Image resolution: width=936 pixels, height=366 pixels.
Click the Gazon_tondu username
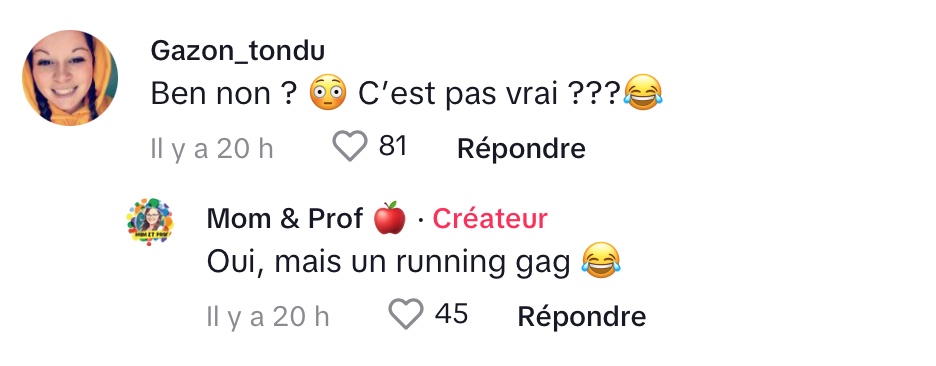click(x=238, y=51)
